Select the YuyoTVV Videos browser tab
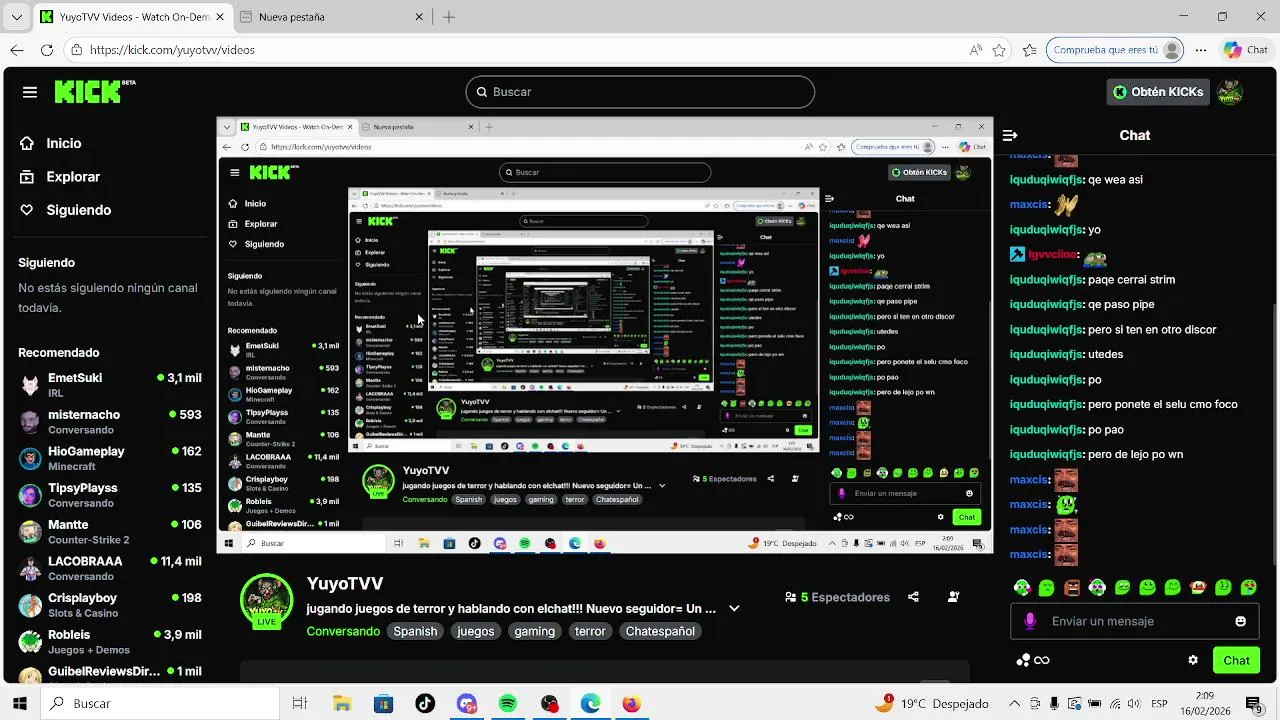Image resolution: width=1280 pixels, height=720 pixels. coord(132,17)
